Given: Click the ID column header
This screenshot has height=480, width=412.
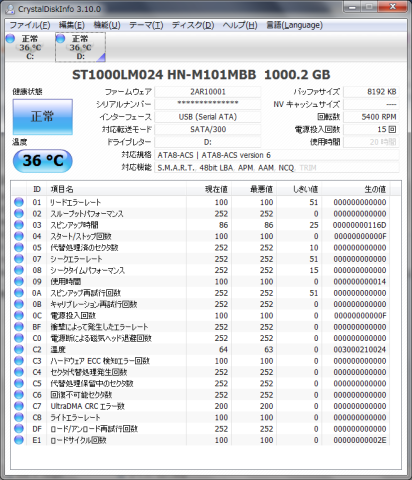Looking at the screenshot, I should [x=37, y=189].
